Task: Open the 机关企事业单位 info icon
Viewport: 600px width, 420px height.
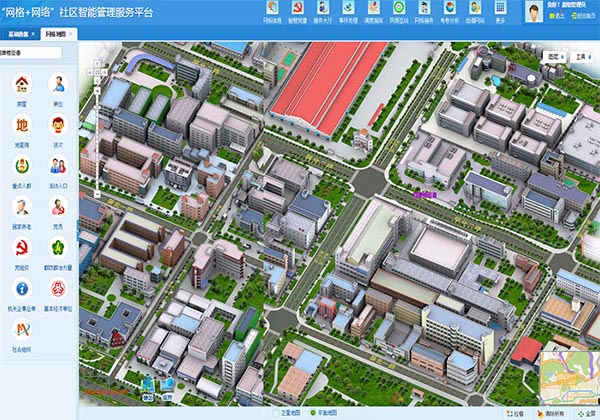Action: tap(21, 288)
